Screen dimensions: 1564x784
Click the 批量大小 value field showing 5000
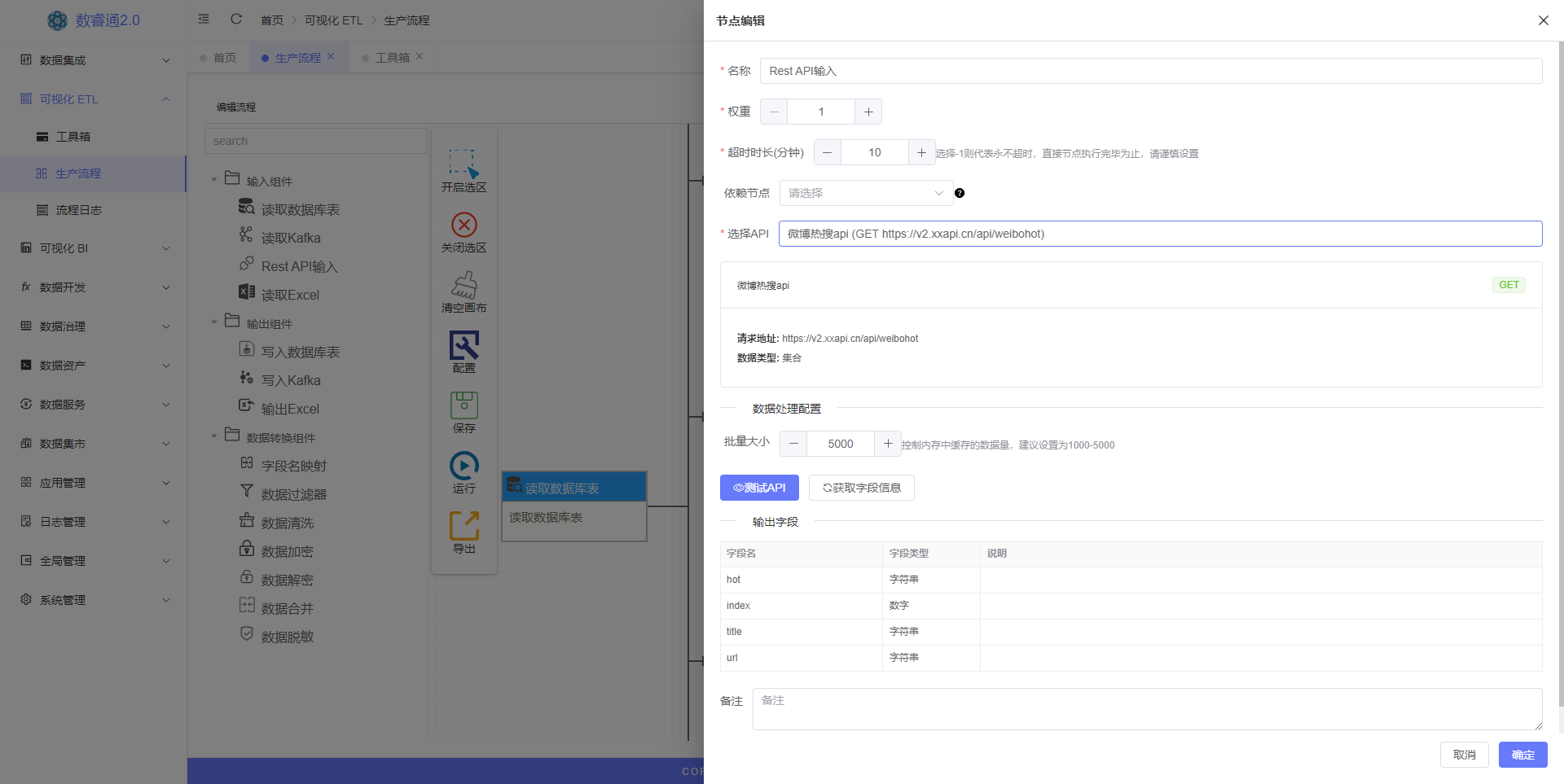[841, 444]
